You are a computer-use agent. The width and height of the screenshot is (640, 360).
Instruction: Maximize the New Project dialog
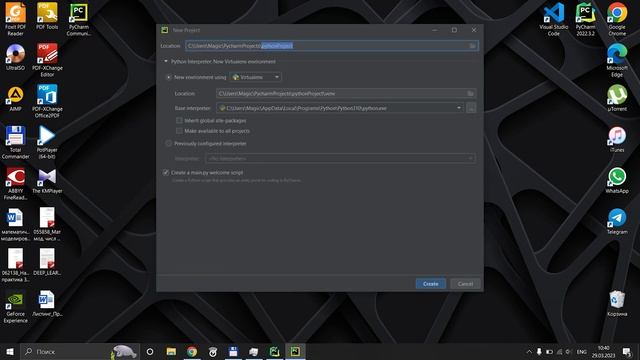tap(454, 30)
